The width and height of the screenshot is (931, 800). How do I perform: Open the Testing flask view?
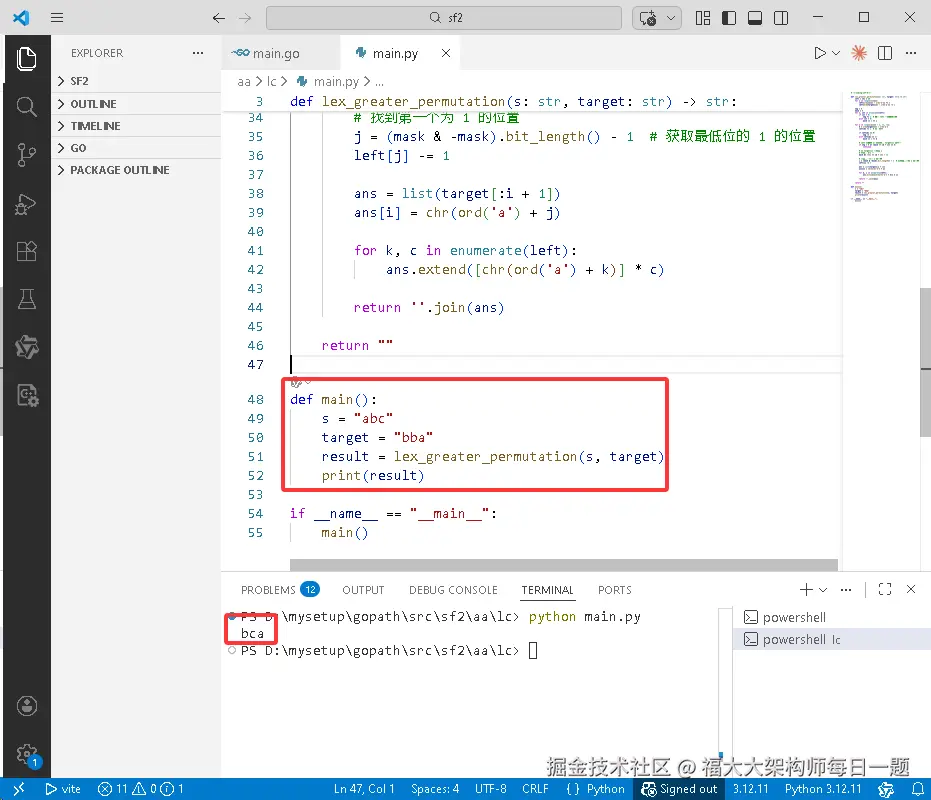point(26,299)
